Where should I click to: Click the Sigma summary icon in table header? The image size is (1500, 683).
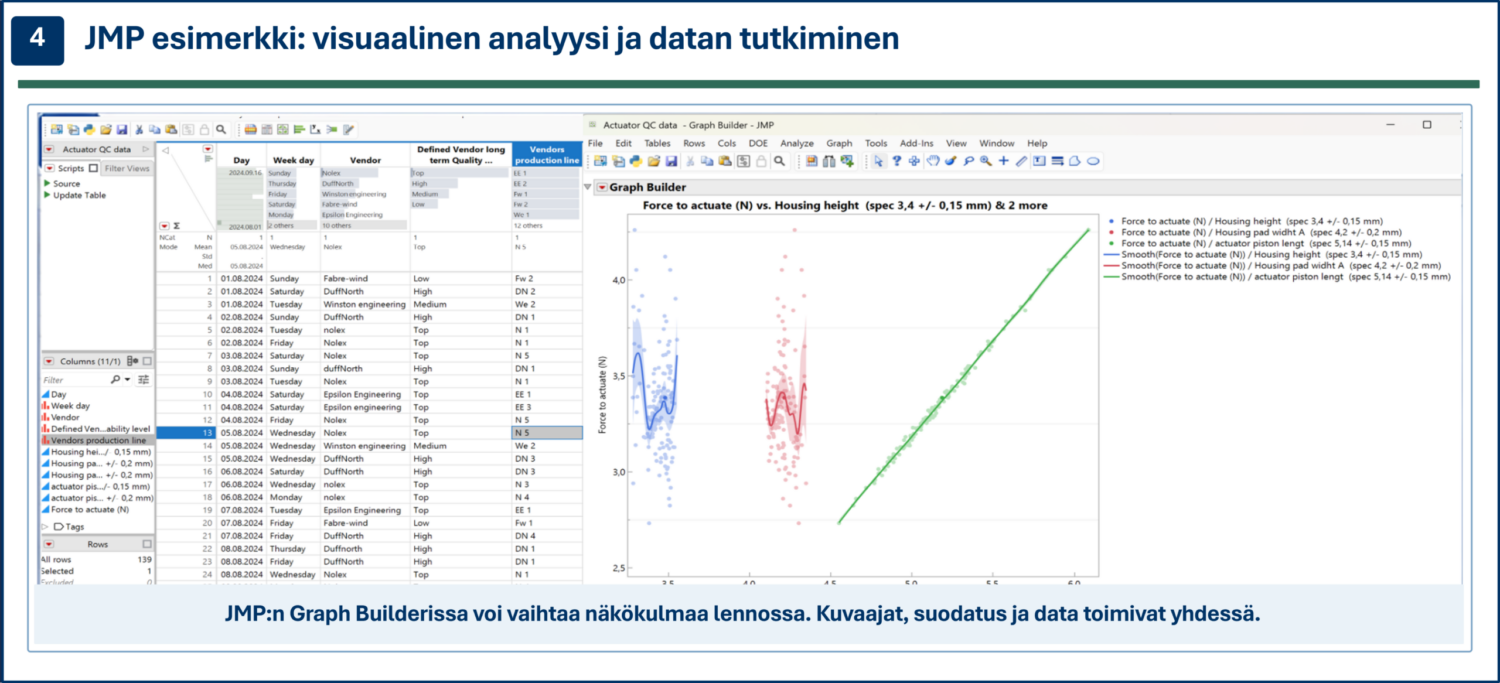176,226
